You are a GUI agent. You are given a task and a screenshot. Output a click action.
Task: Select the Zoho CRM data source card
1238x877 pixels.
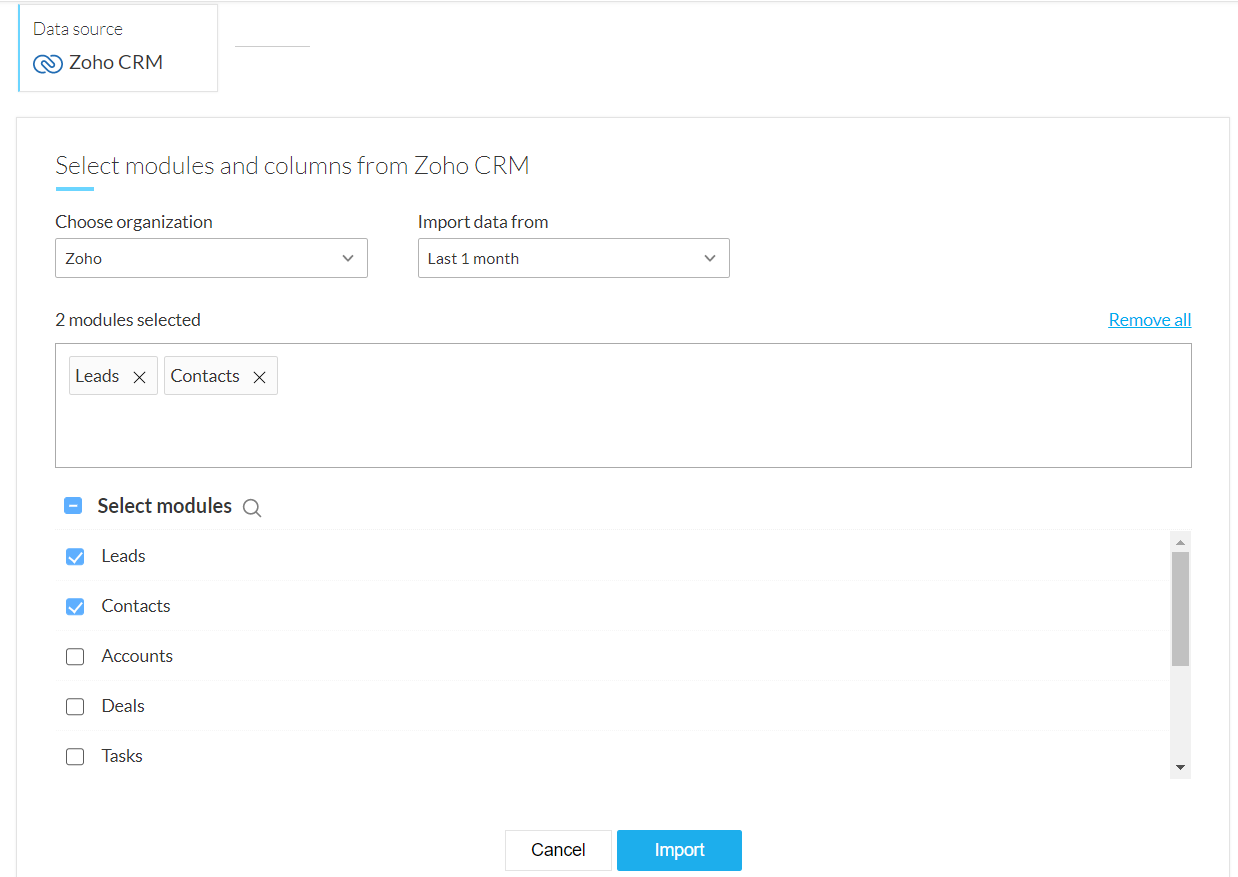point(118,48)
